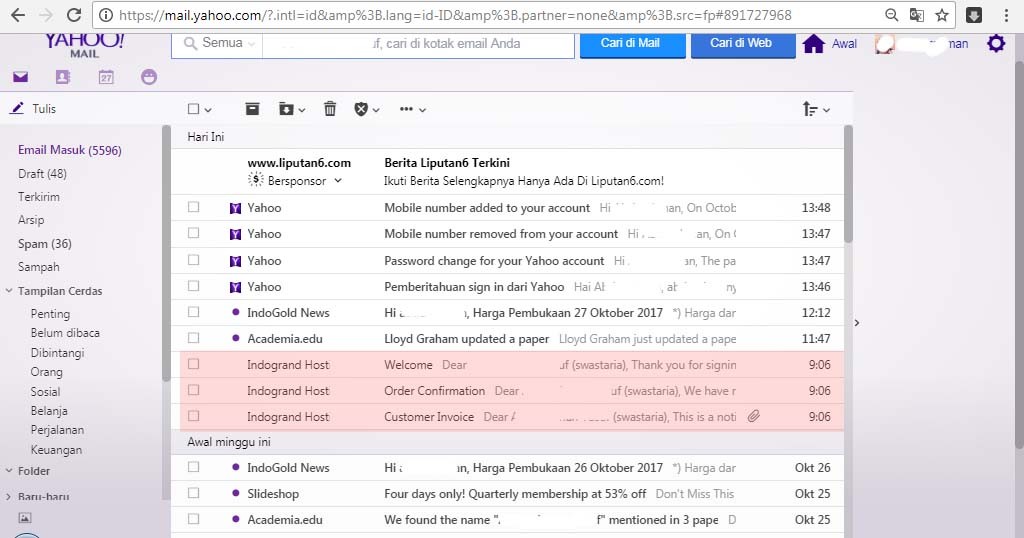This screenshot has height=538, width=1024.
Task: Tick checkbox for Academia.edu Lloyd Graham email
Action: [x=194, y=339]
